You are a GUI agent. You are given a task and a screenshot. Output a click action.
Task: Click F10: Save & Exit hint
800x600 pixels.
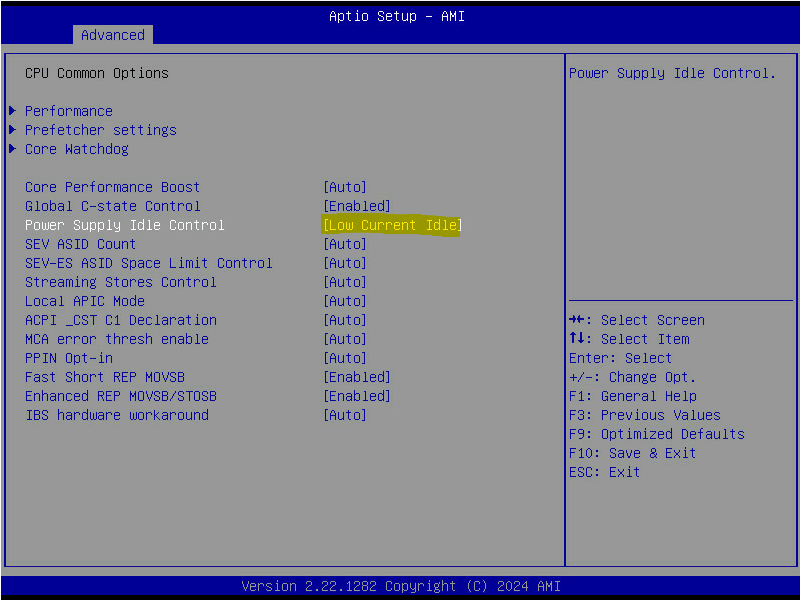point(632,453)
